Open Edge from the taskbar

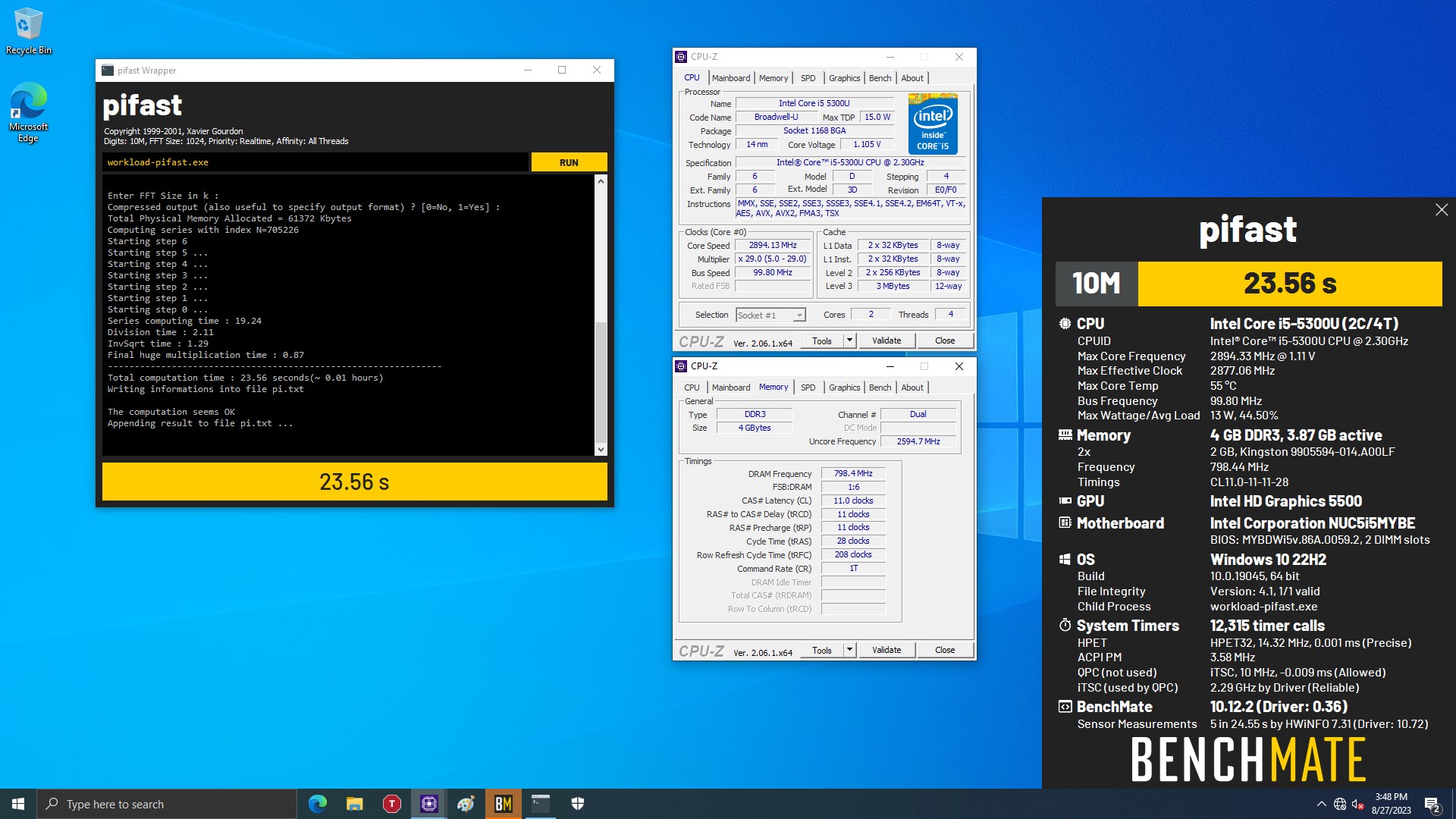coord(318,804)
